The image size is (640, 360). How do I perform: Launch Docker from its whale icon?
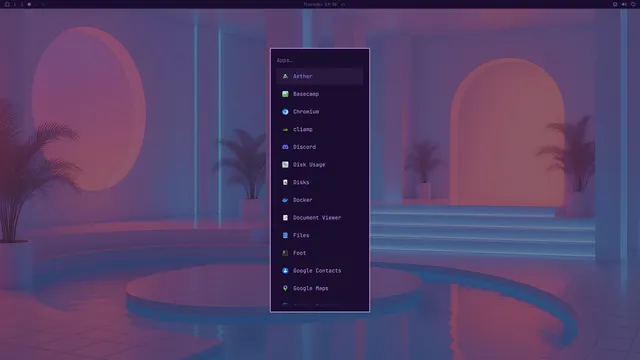pyautogui.click(x=285, y=200)
